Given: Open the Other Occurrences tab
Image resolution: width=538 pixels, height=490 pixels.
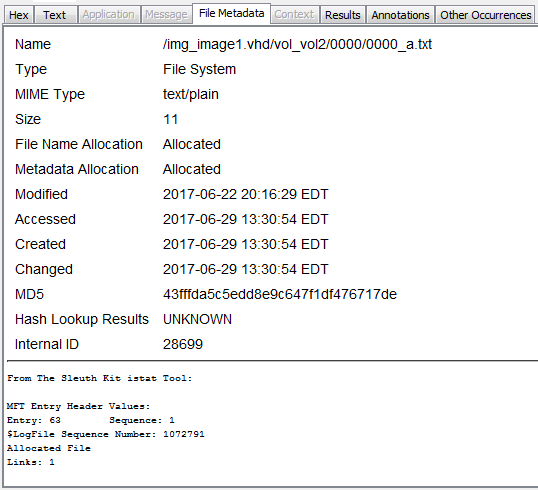Looking at the screenshot, I should (486, 15).
